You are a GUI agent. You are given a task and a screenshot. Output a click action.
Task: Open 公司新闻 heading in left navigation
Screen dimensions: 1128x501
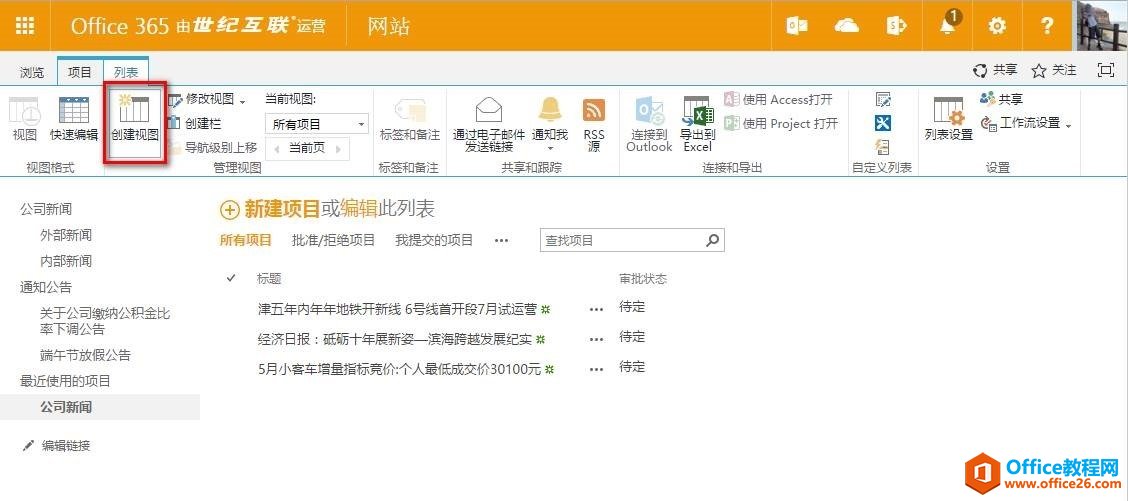pyautogui.click(x=46, y=209)
